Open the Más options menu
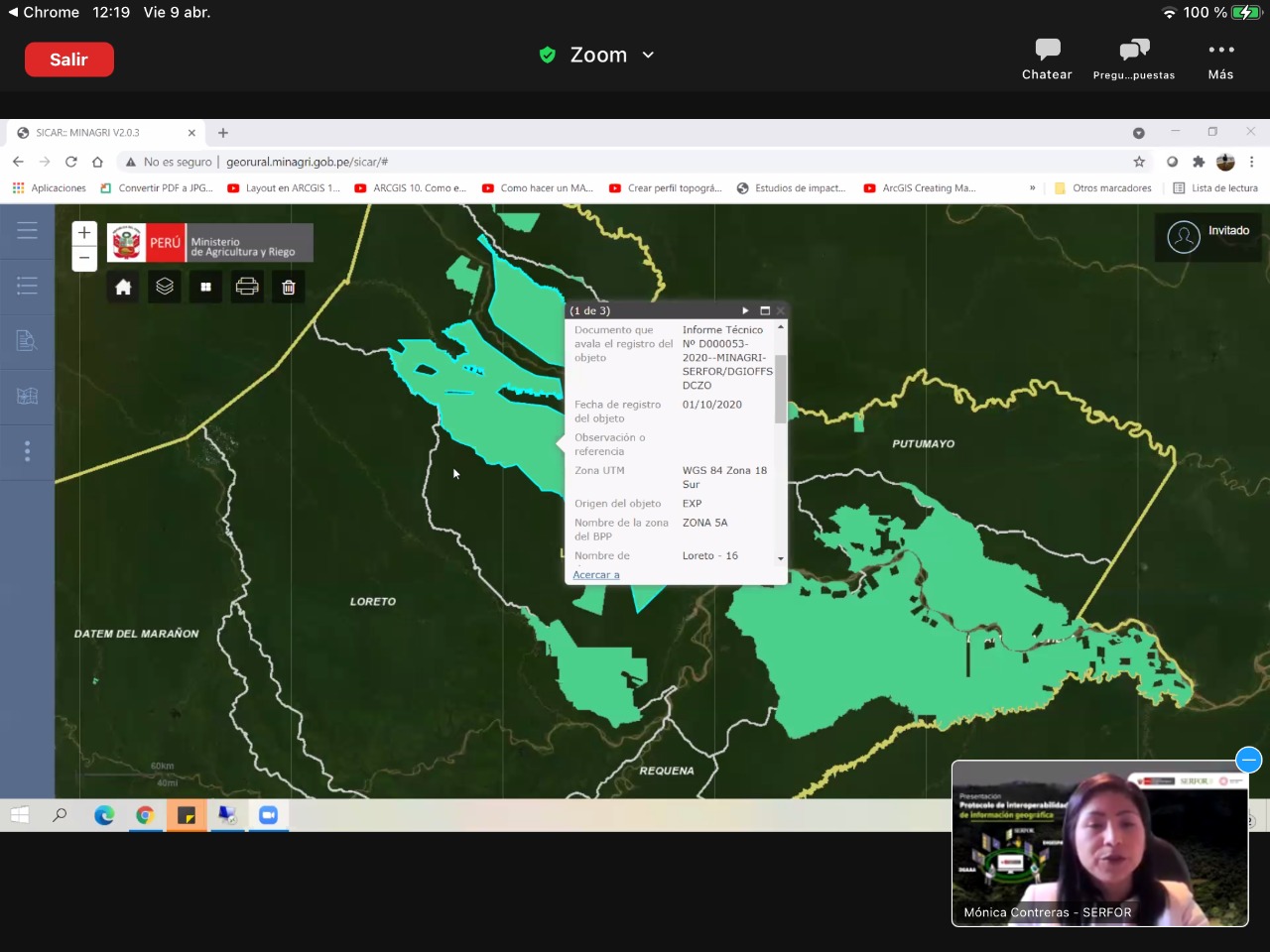Screen dimensions: 1270x952 point(1221,59)
